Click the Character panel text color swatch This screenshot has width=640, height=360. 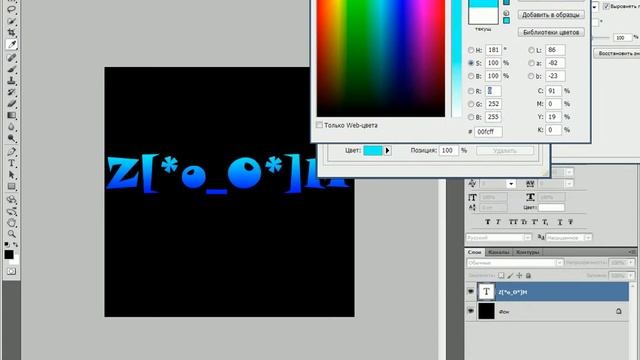pyautogui.click(x=551, y=207)
